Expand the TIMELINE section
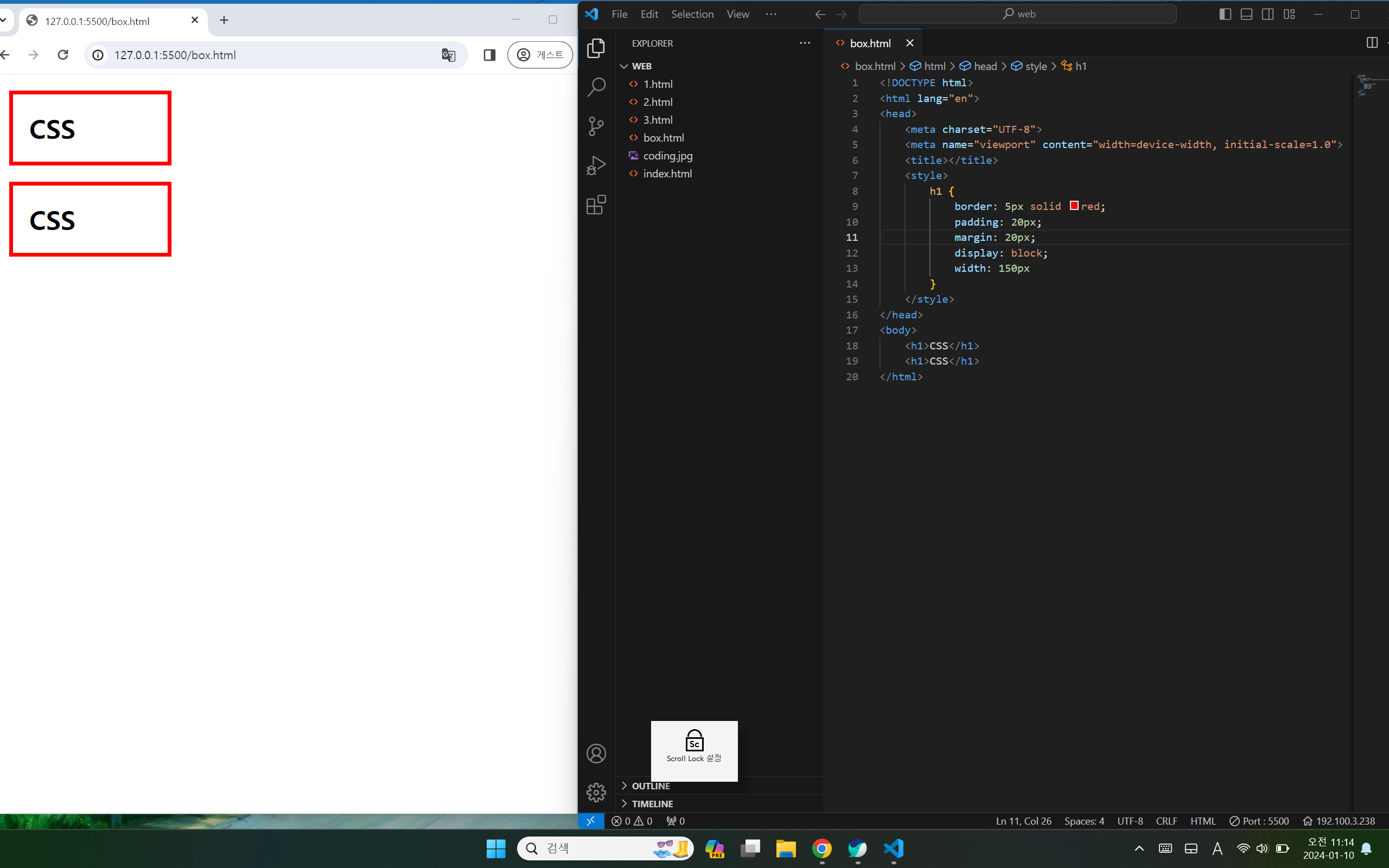This screenshot has height=868, width=1389. pos(652,803)
